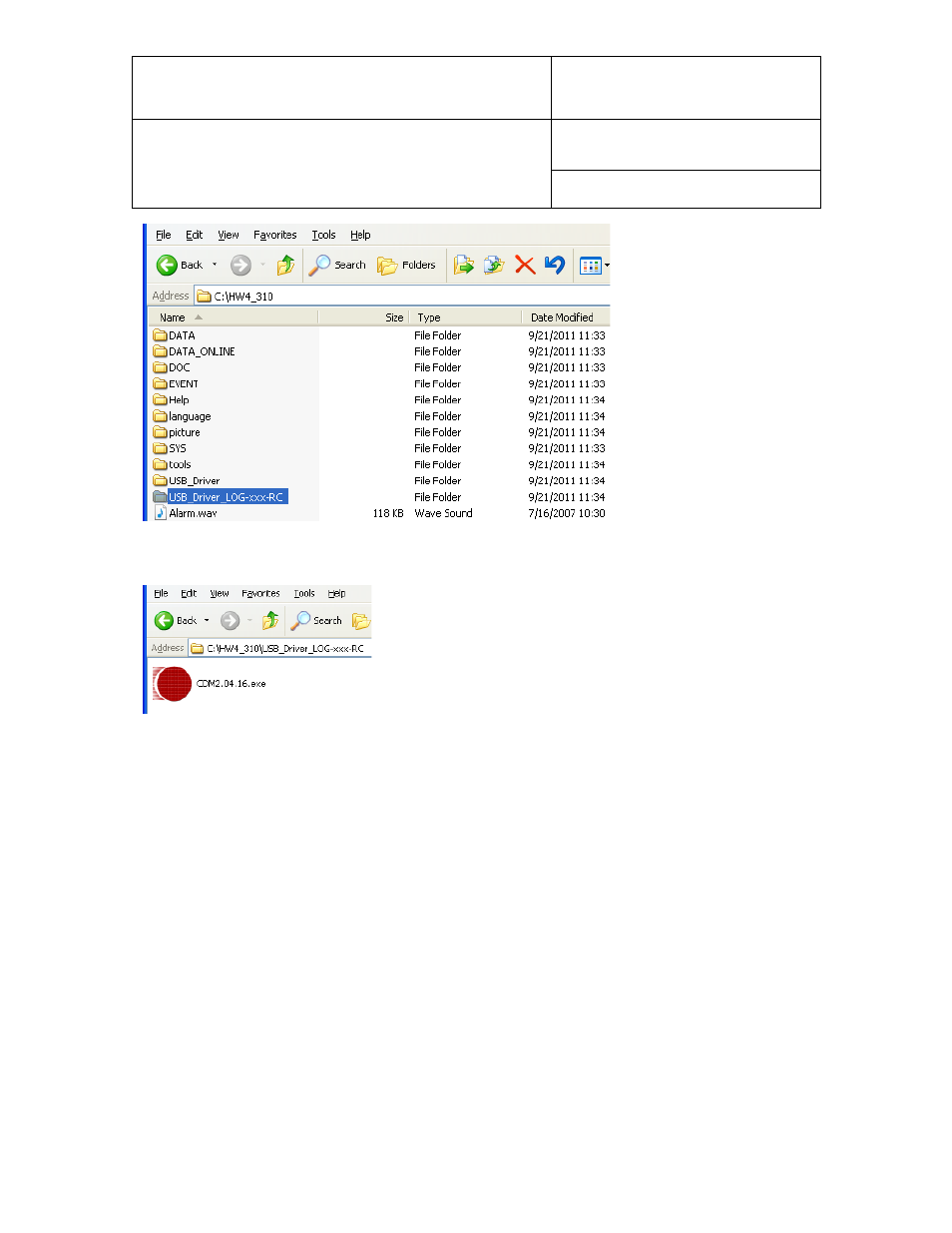Go up one level in USB_Driver_LOG-xxx-RC window

click(270, 621)
